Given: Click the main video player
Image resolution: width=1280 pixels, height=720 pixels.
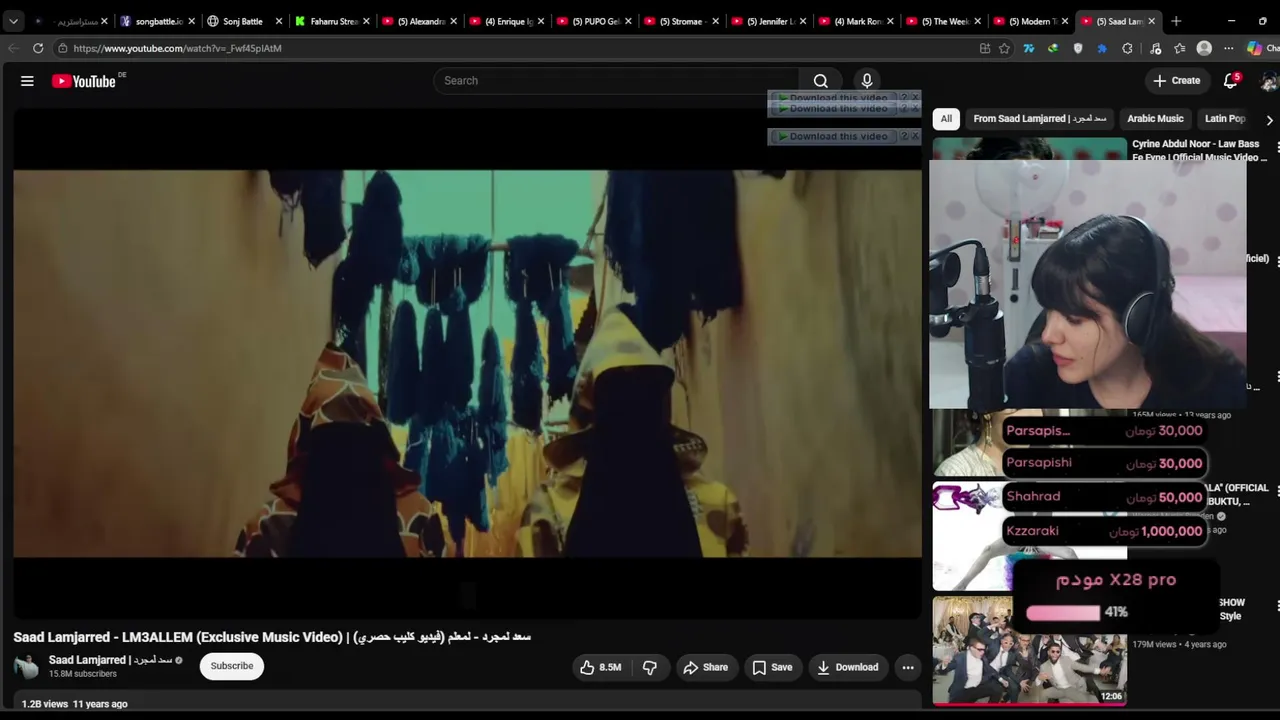Looking at the screenshot, I should click(x=467, y=362).
